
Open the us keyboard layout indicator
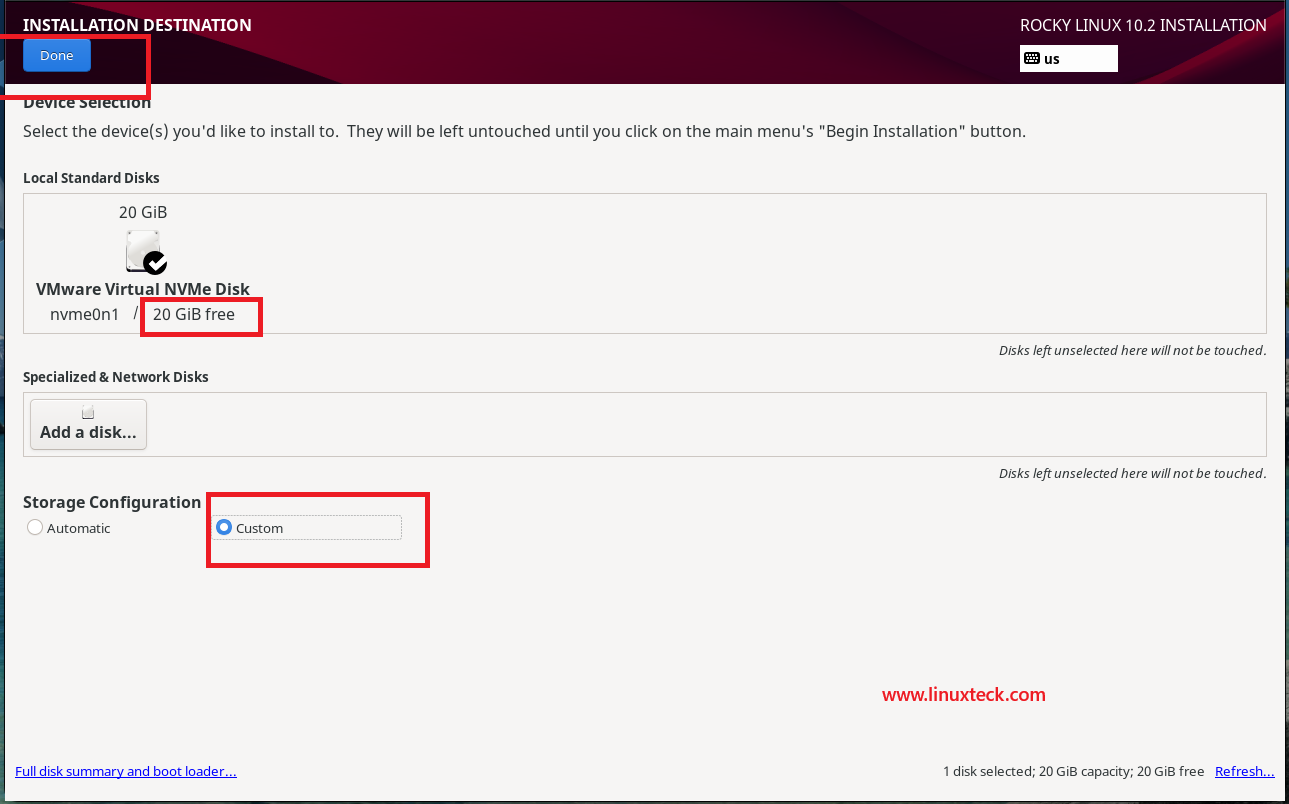click(1068, 59)
